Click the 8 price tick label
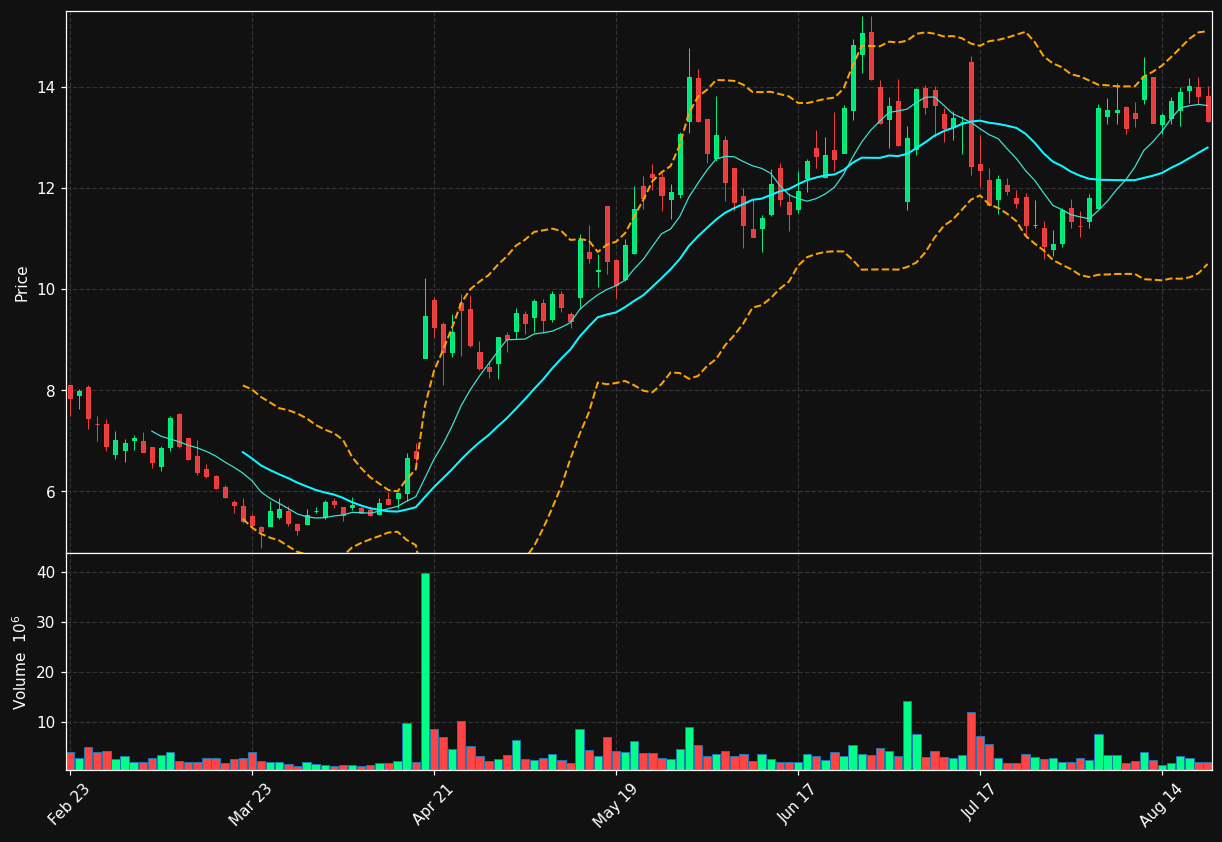 (x=53, y=391)
